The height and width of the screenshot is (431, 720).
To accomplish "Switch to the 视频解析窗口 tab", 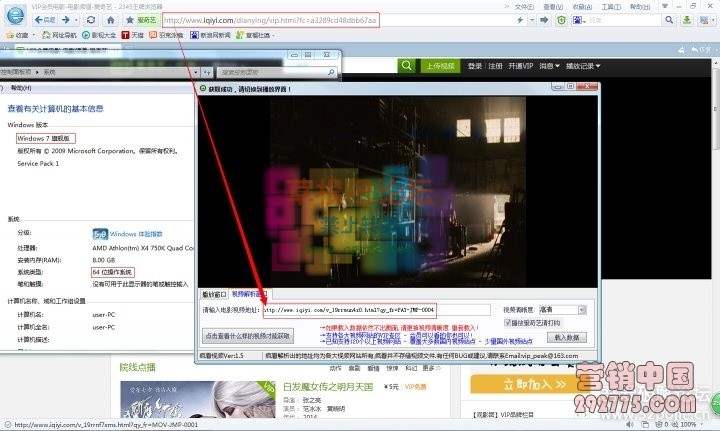I will 250,295.
